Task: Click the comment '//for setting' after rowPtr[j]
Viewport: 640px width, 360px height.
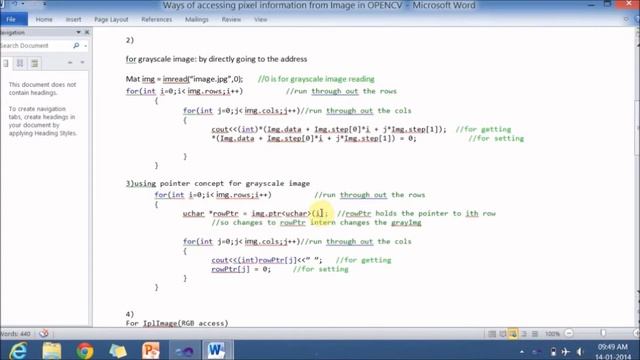Action: point(320,269)
